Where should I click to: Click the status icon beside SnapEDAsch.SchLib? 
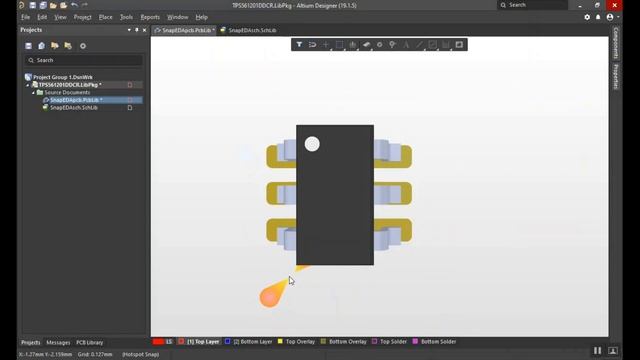(x=130, y=108)
